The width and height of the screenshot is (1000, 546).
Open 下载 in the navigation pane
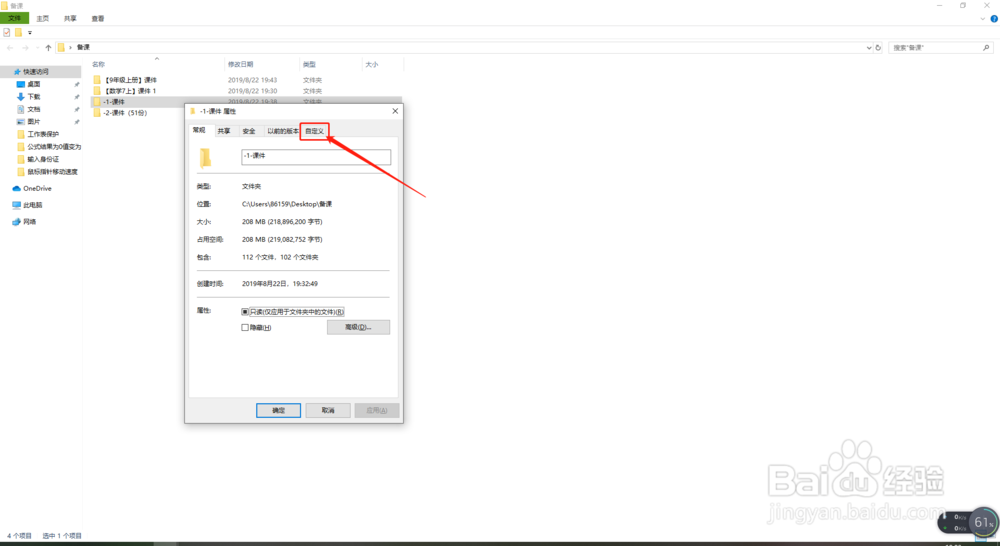pyautogui.click(x=33, y=97)
